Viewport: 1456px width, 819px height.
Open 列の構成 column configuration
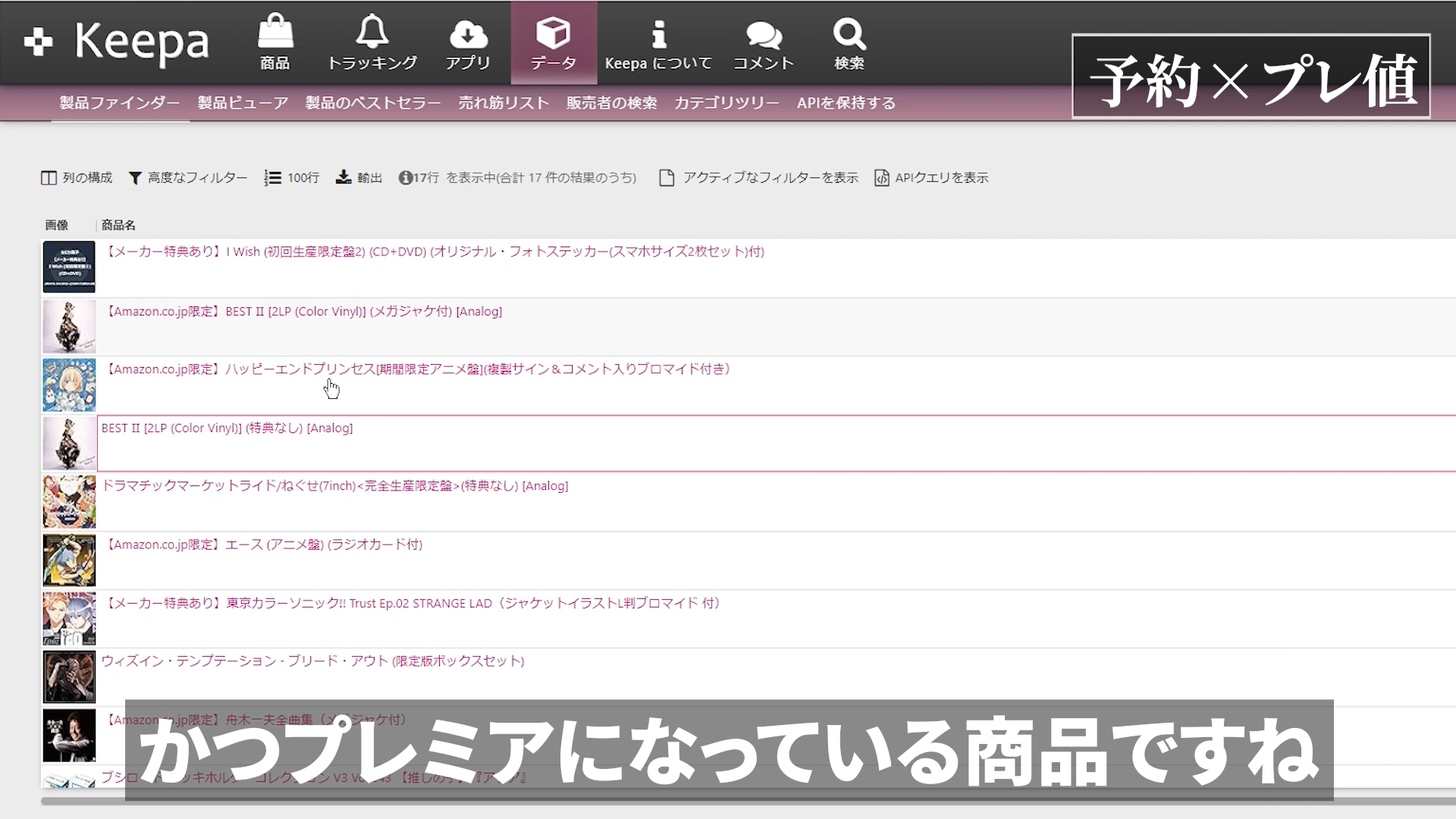click(x=77, y=177)
